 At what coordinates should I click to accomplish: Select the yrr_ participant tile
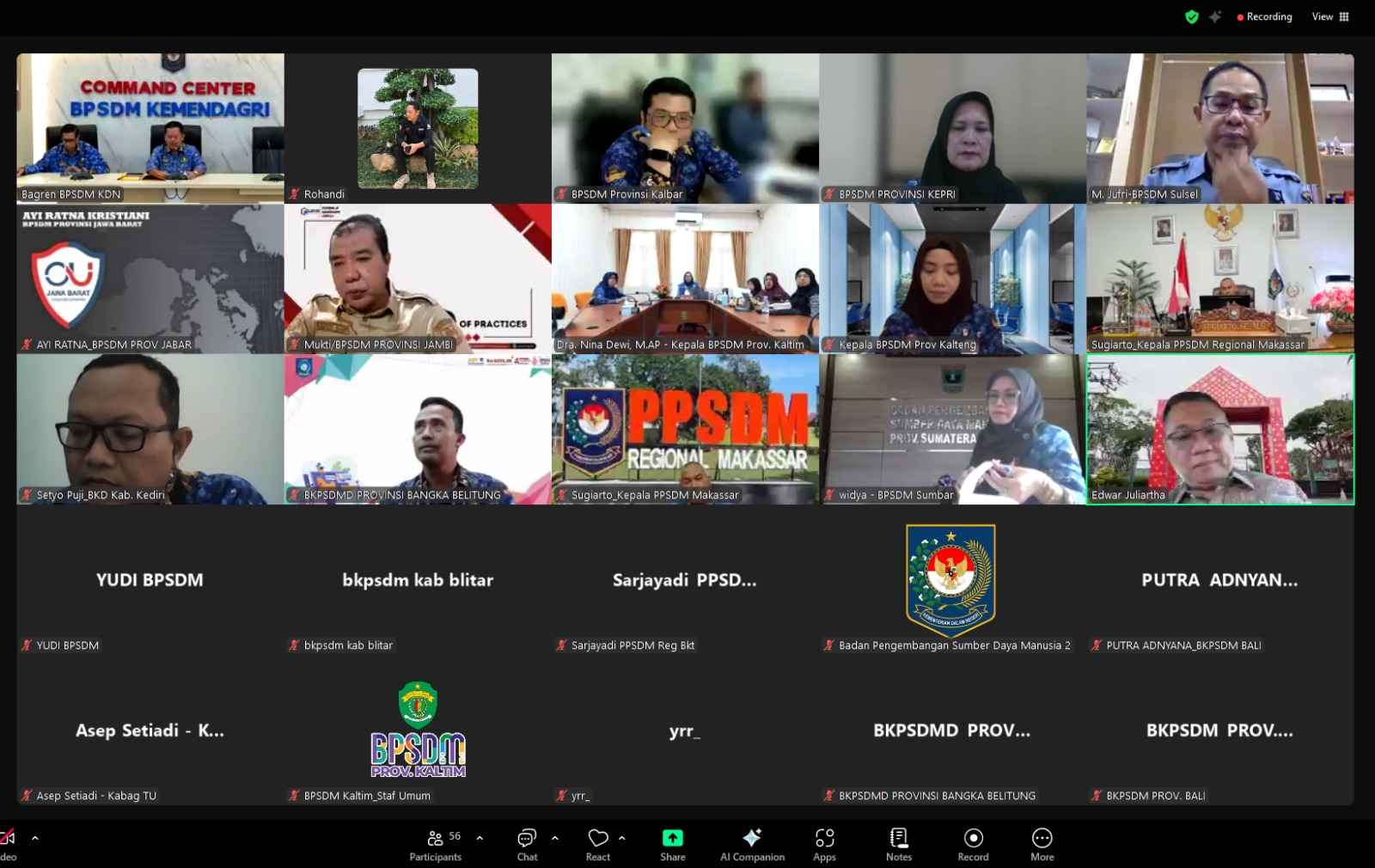pyautogui.click(x=685, y=730)
